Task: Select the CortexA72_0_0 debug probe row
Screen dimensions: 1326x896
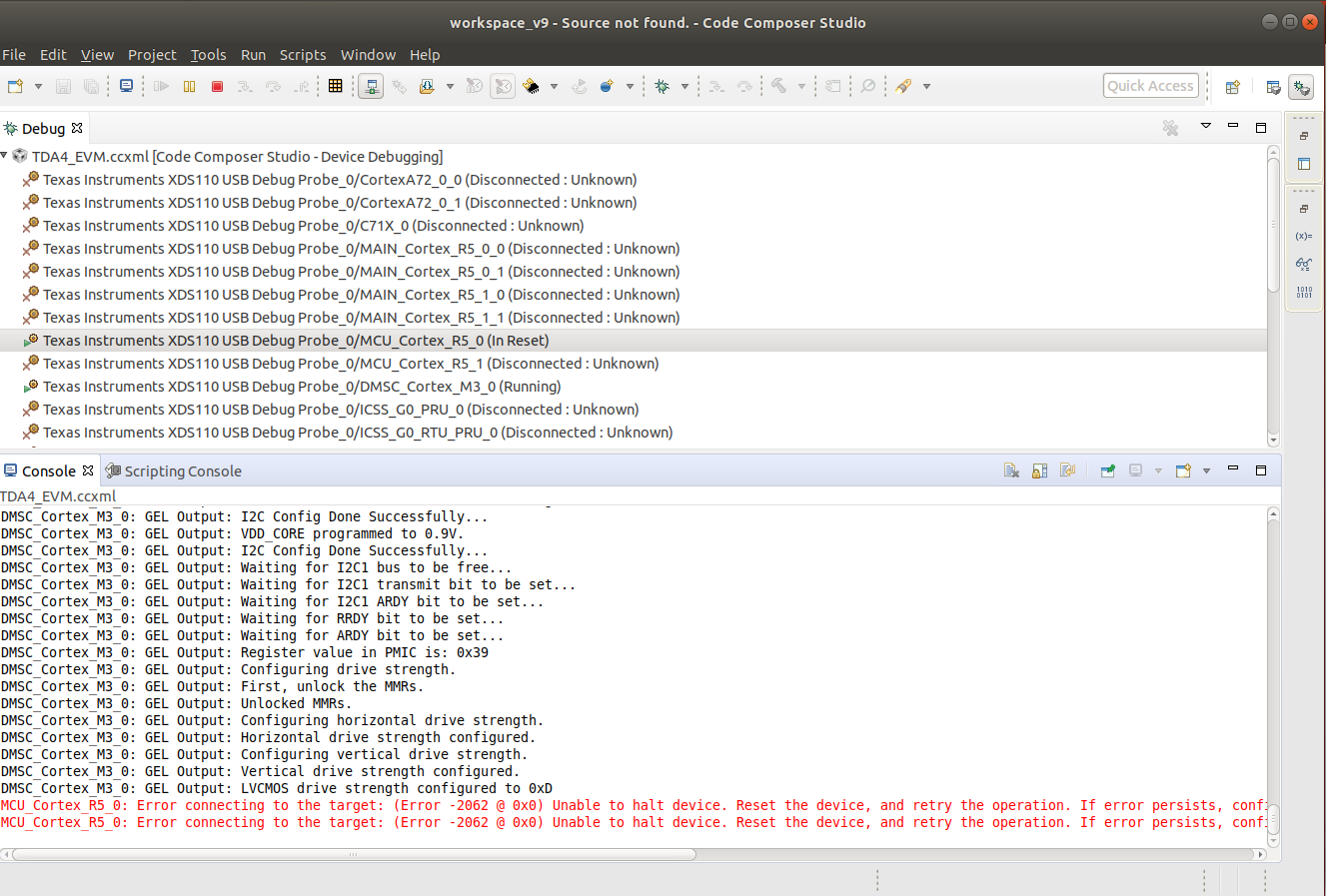Action: tap(340, 180)
